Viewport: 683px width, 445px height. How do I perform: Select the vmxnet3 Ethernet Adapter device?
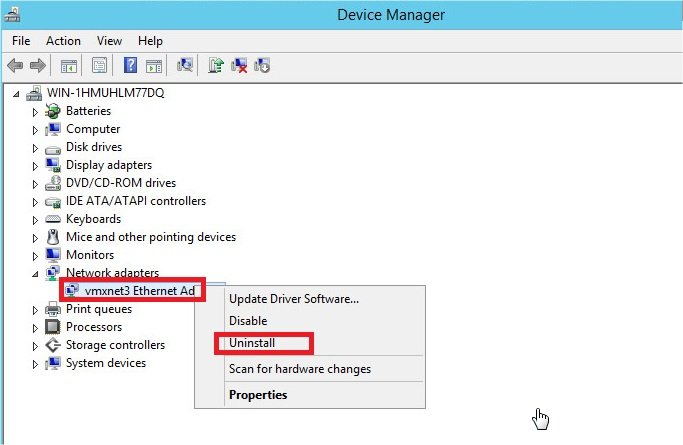coord(139,290)
